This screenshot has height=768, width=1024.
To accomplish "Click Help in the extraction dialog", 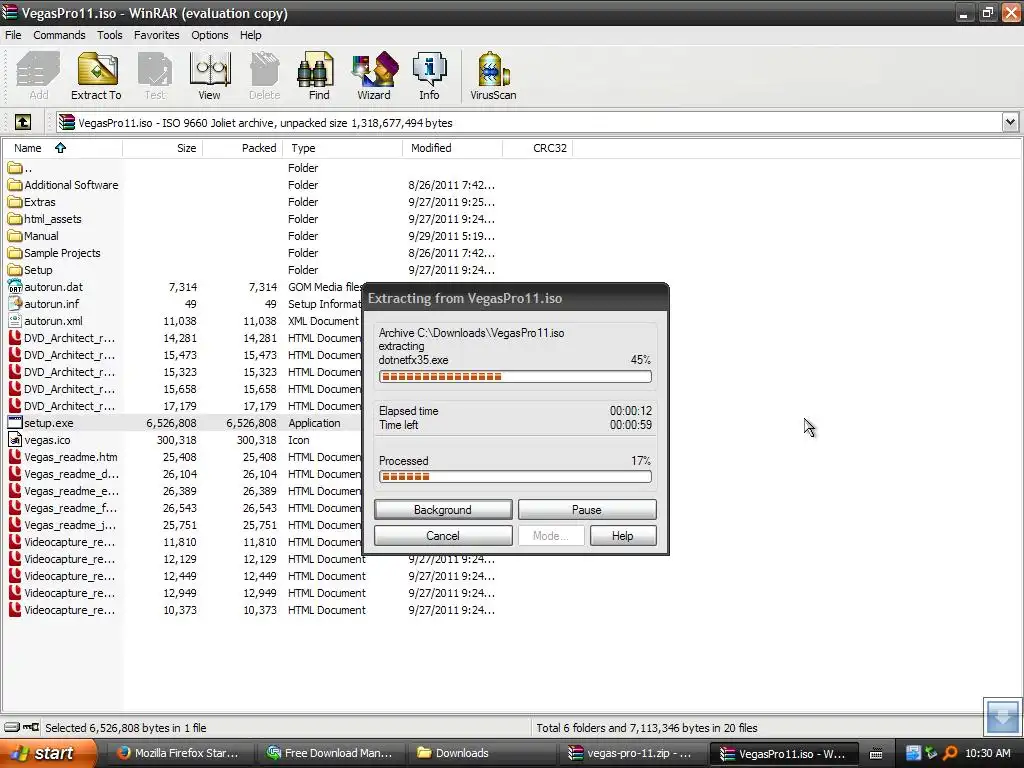I will [x=623, y=536].
